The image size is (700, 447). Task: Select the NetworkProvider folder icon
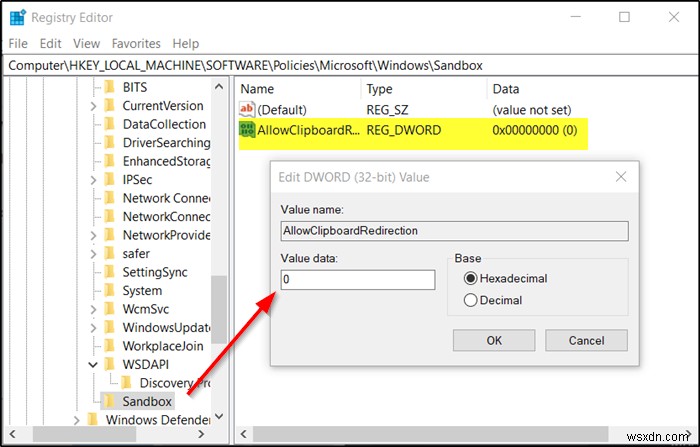coord(109,235)
